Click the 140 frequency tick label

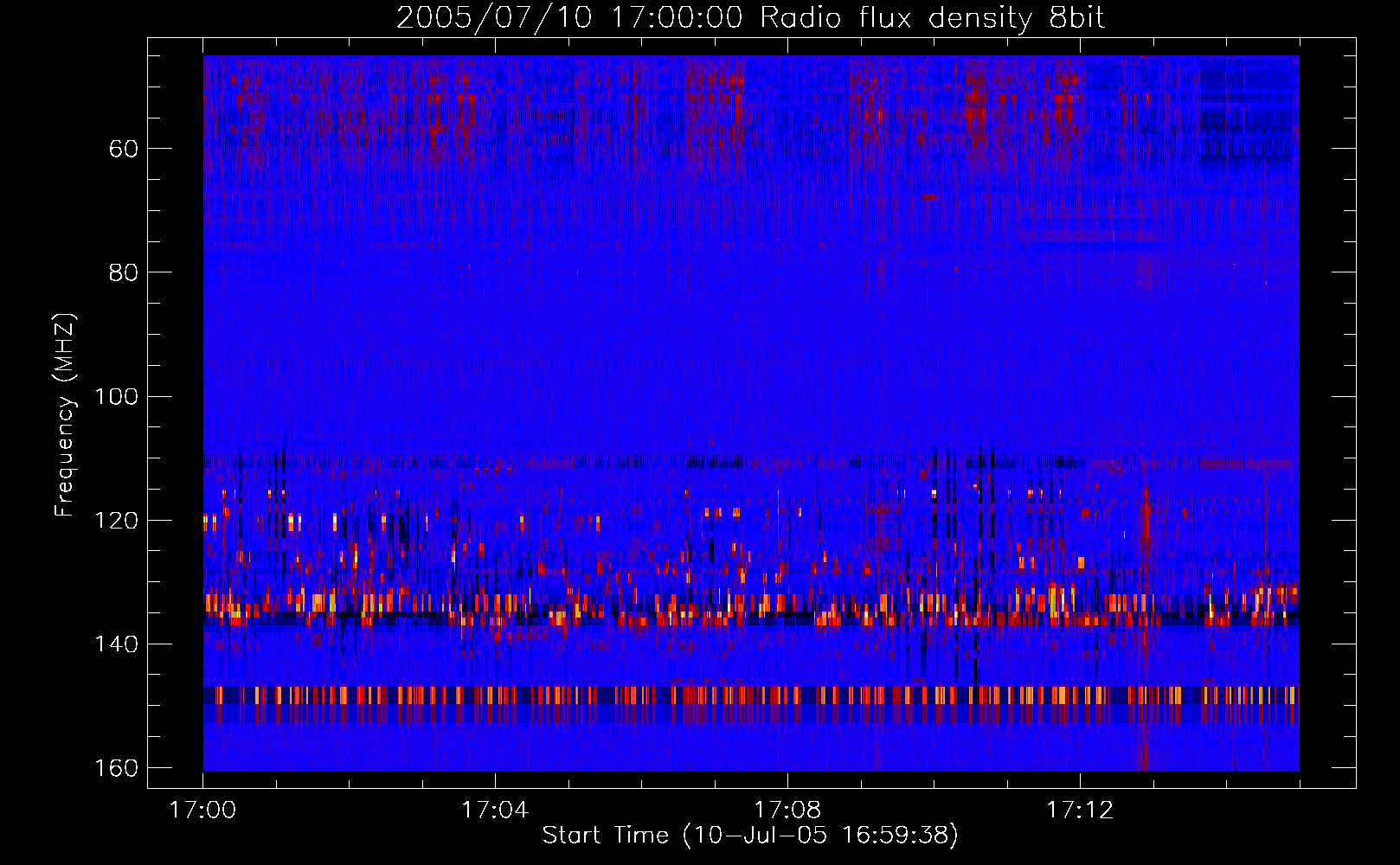pyautogui.click(x=116, y=644)
